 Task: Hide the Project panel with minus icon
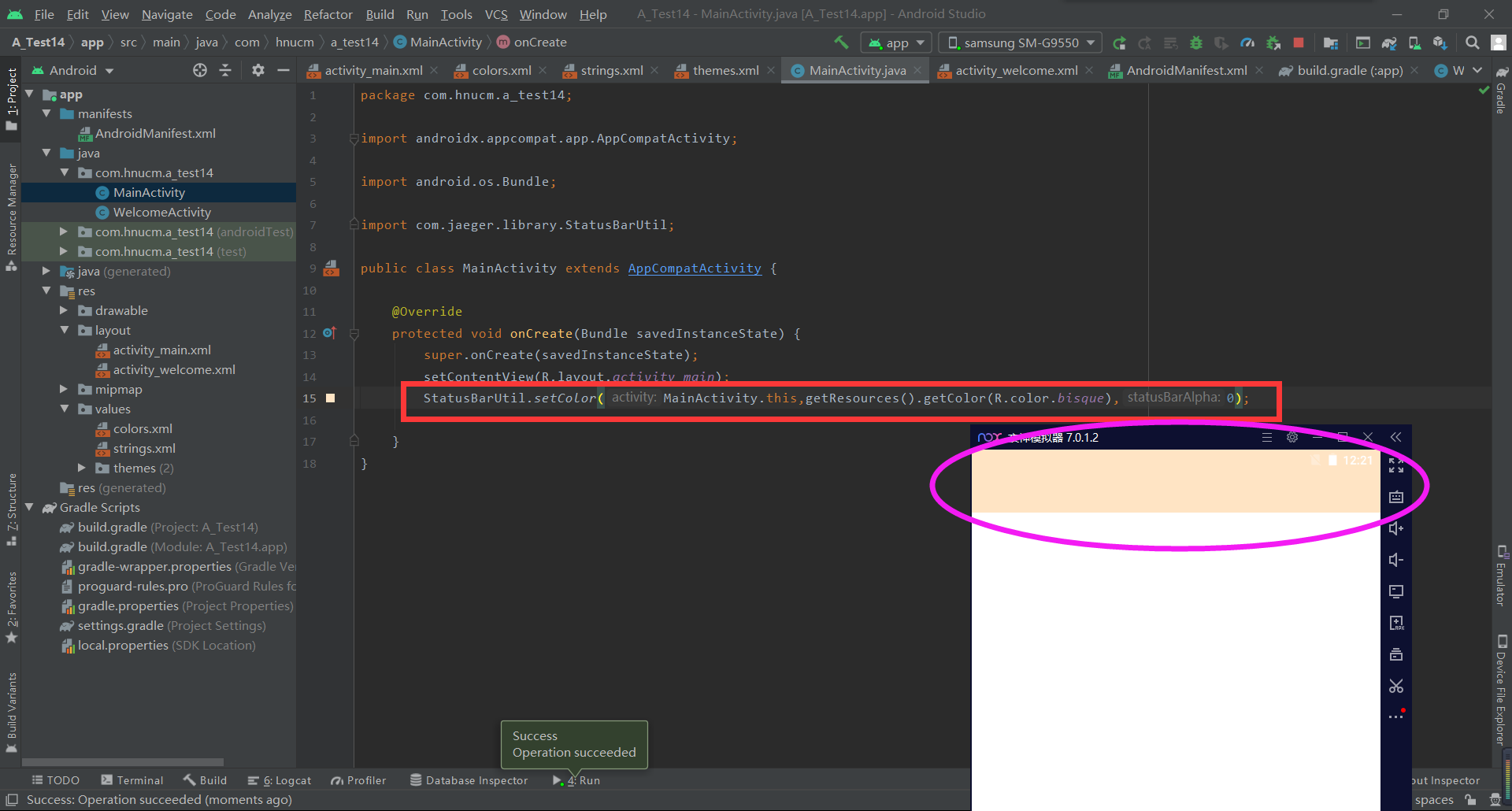click(283, 70)
